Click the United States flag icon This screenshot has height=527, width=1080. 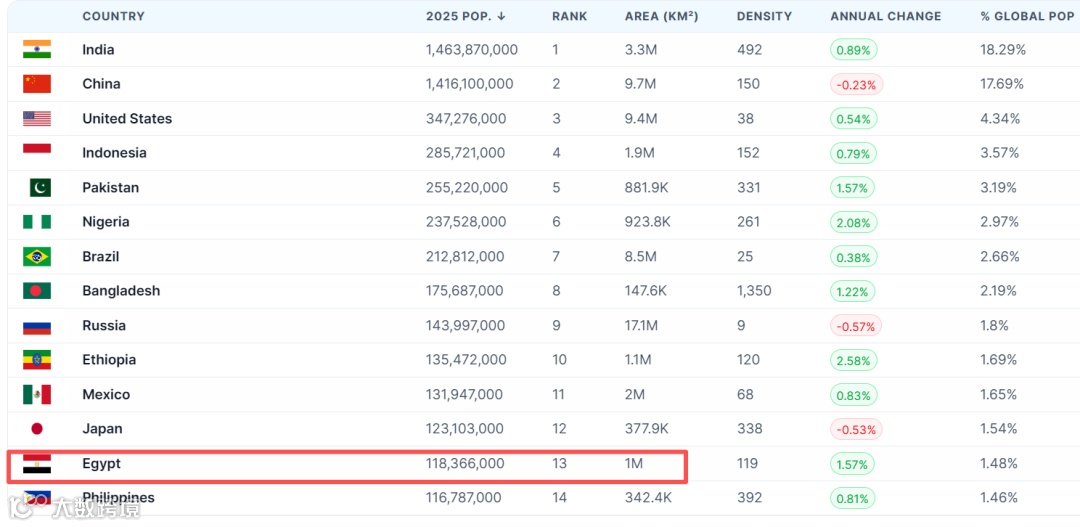point(37,118)
